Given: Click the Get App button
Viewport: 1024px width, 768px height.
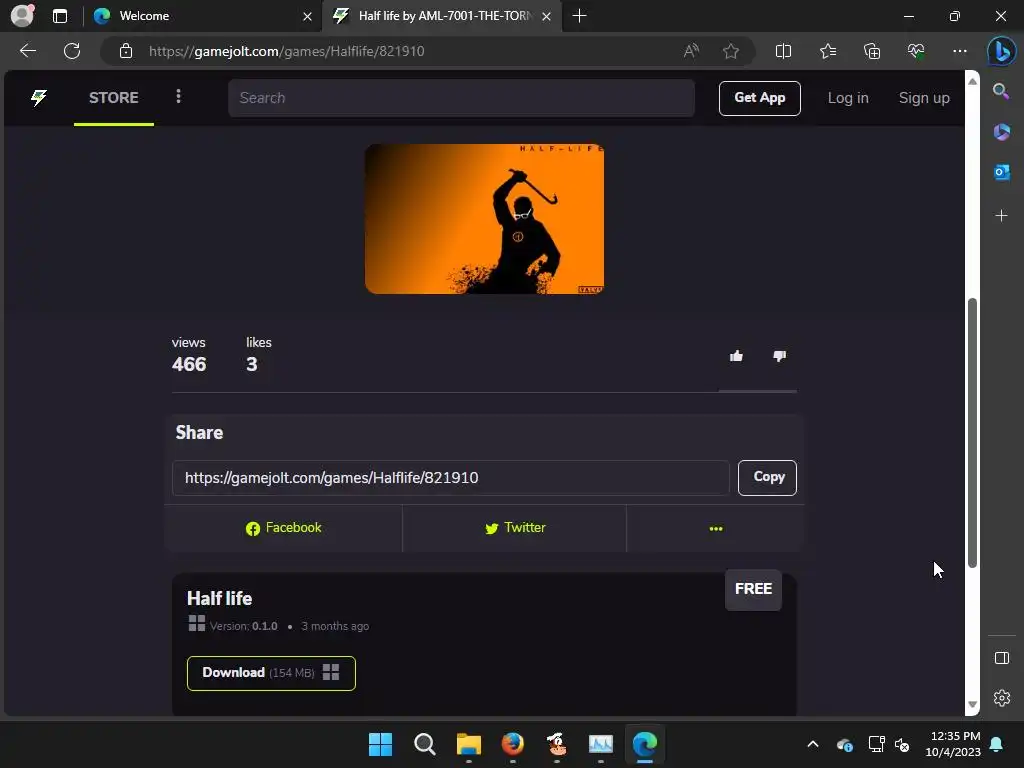Looking at the screenshot, I should click(x=760, y=98).
